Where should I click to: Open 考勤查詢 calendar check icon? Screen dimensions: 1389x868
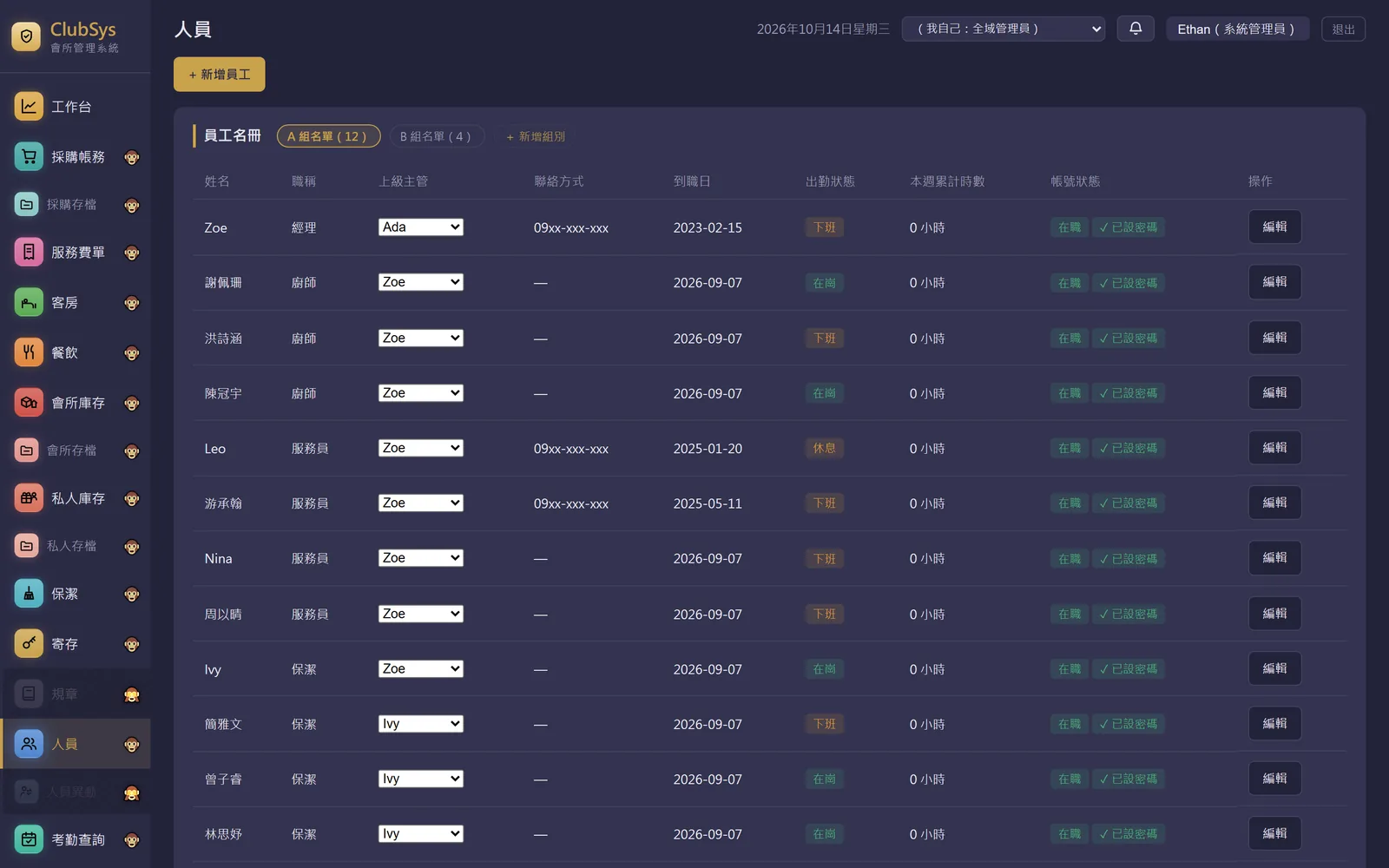click(29, 839)
